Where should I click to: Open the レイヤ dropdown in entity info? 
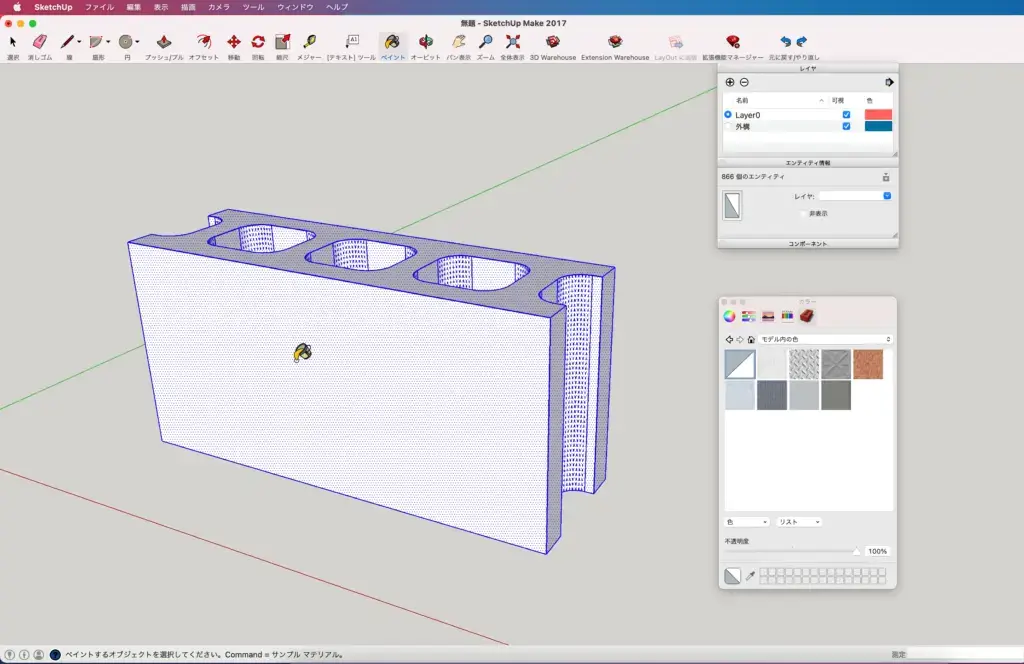[x=855, y=196]
